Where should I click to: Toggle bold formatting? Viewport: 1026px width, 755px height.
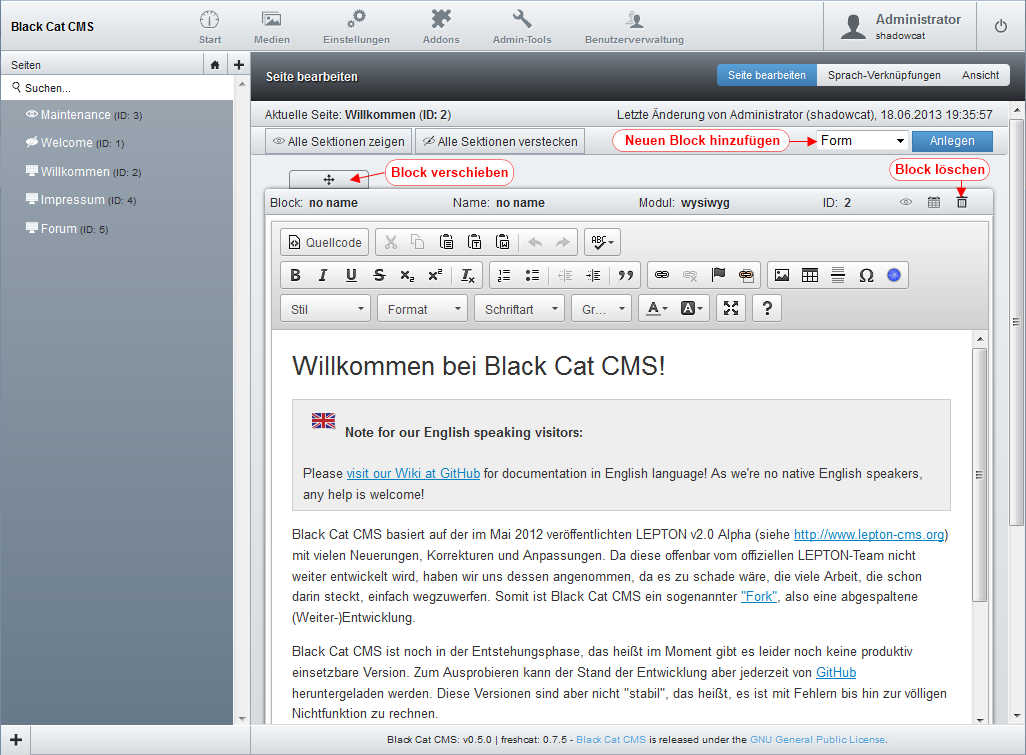click(295, 275)
